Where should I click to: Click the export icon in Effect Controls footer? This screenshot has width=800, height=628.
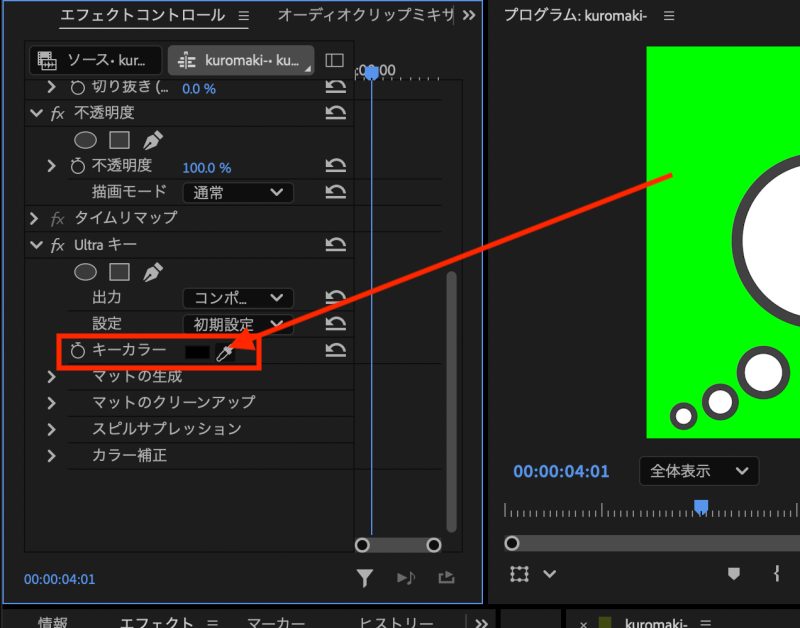point(445,577)
